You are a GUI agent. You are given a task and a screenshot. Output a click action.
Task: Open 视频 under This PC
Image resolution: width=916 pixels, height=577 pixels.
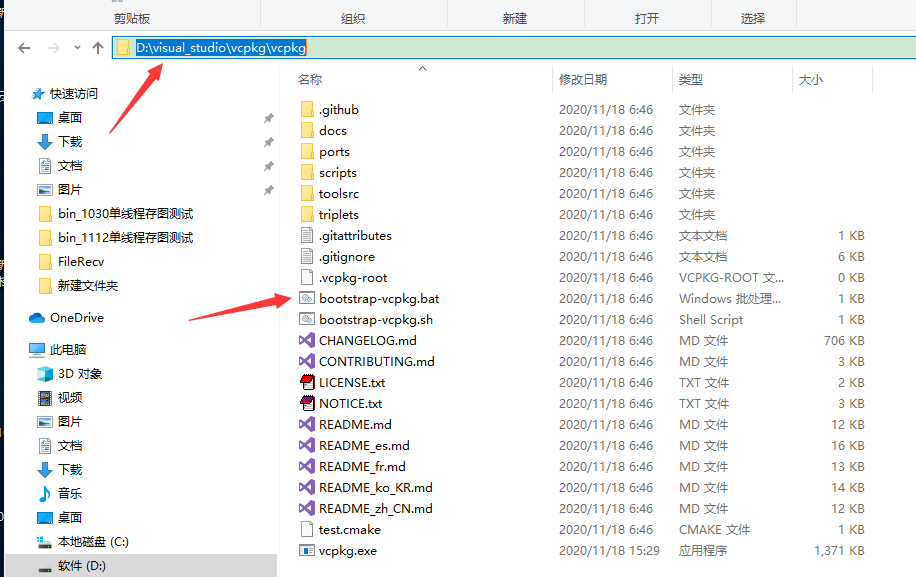click(70, 398)
